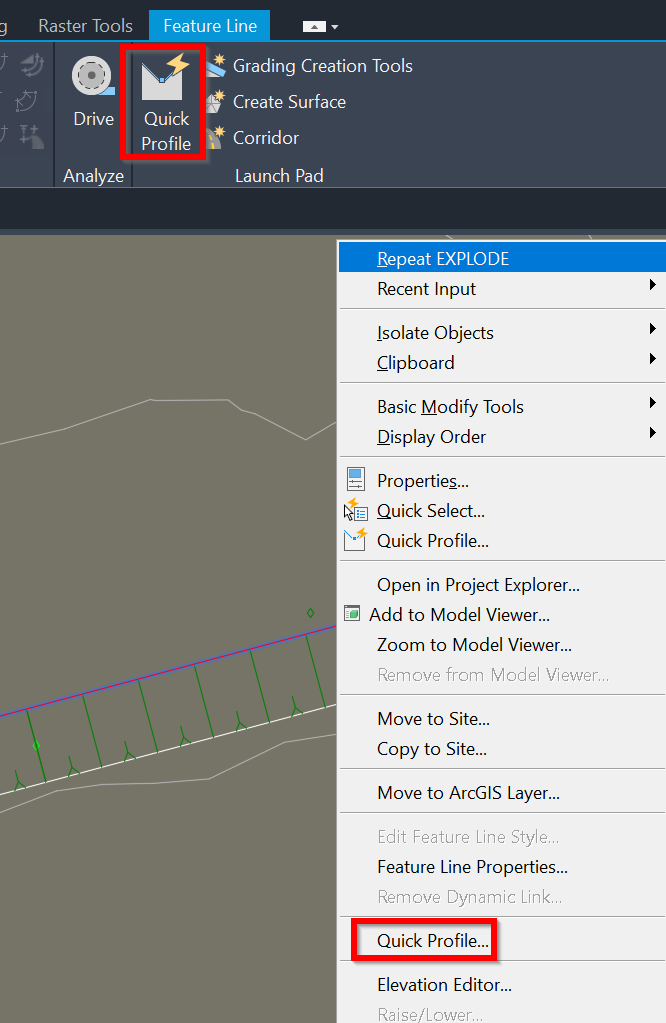Viewport: 666px width, 1023px height.
Task: Select Move to Site option
Action: (x=502, y=718)
